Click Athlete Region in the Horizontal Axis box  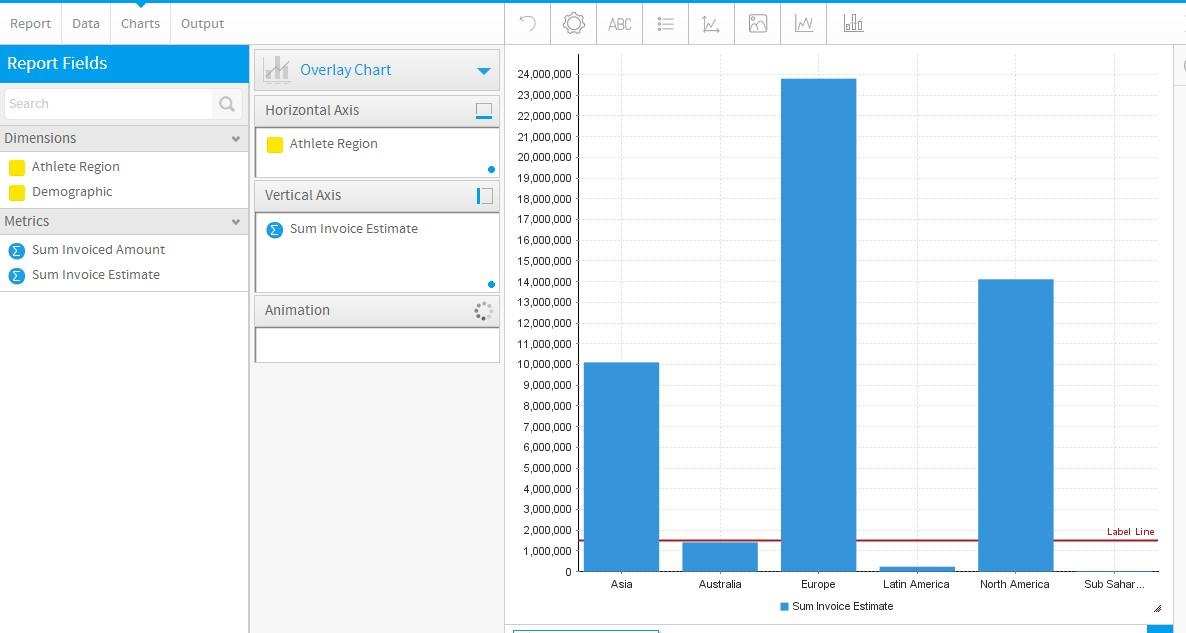[334, 144]
